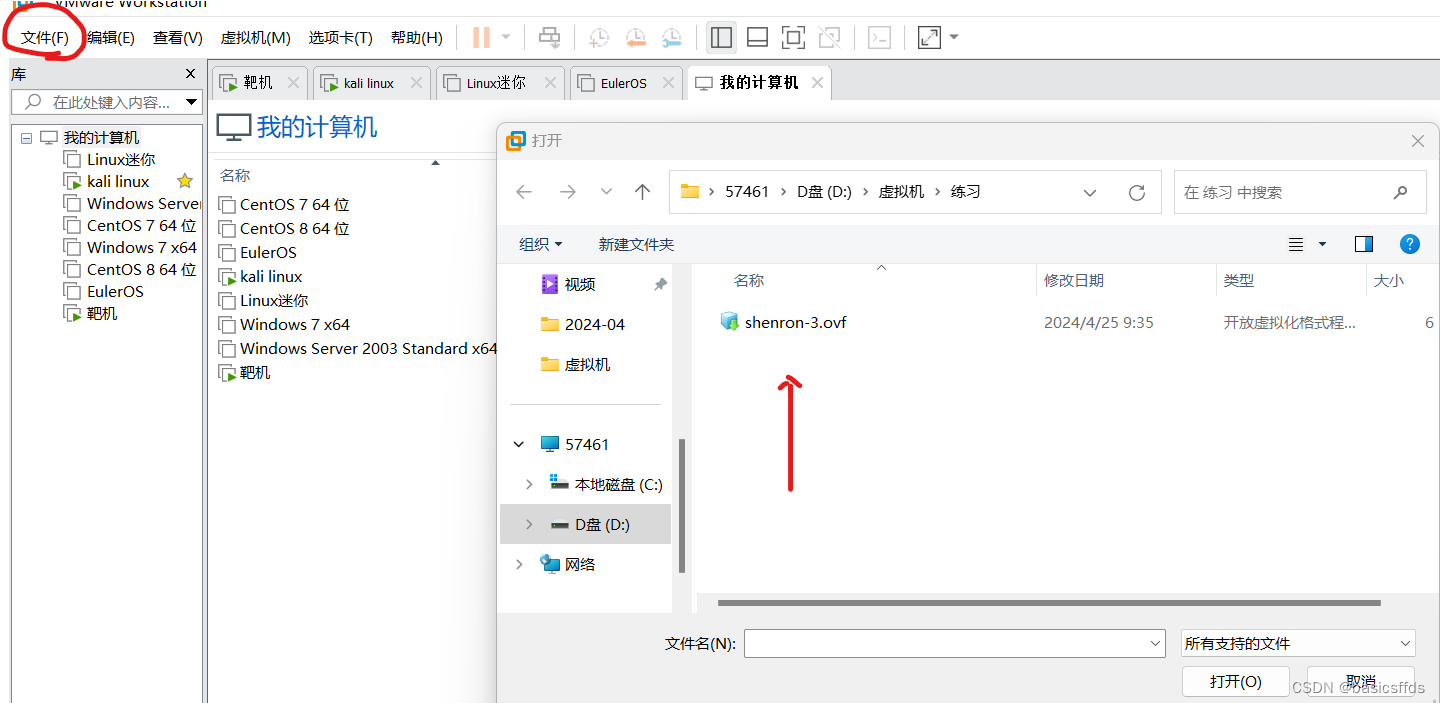Switch to the kali linux tab
This screenshot has width=1440, height=703.
[x=371, y=83]
